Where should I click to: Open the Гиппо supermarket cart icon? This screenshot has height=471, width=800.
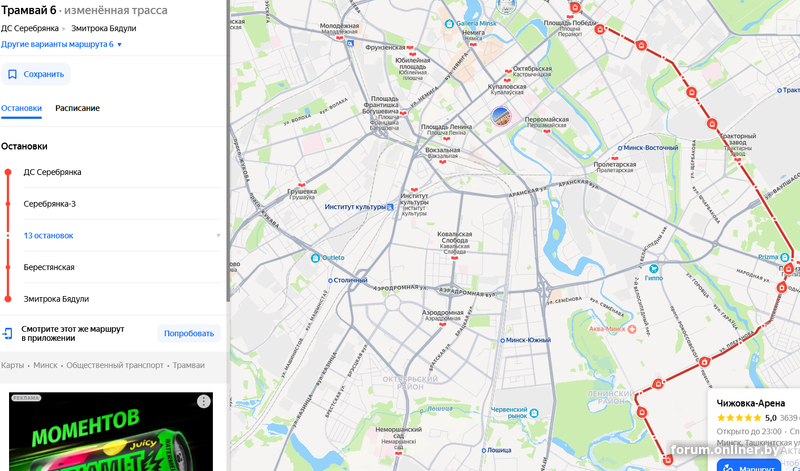point(654,268)
